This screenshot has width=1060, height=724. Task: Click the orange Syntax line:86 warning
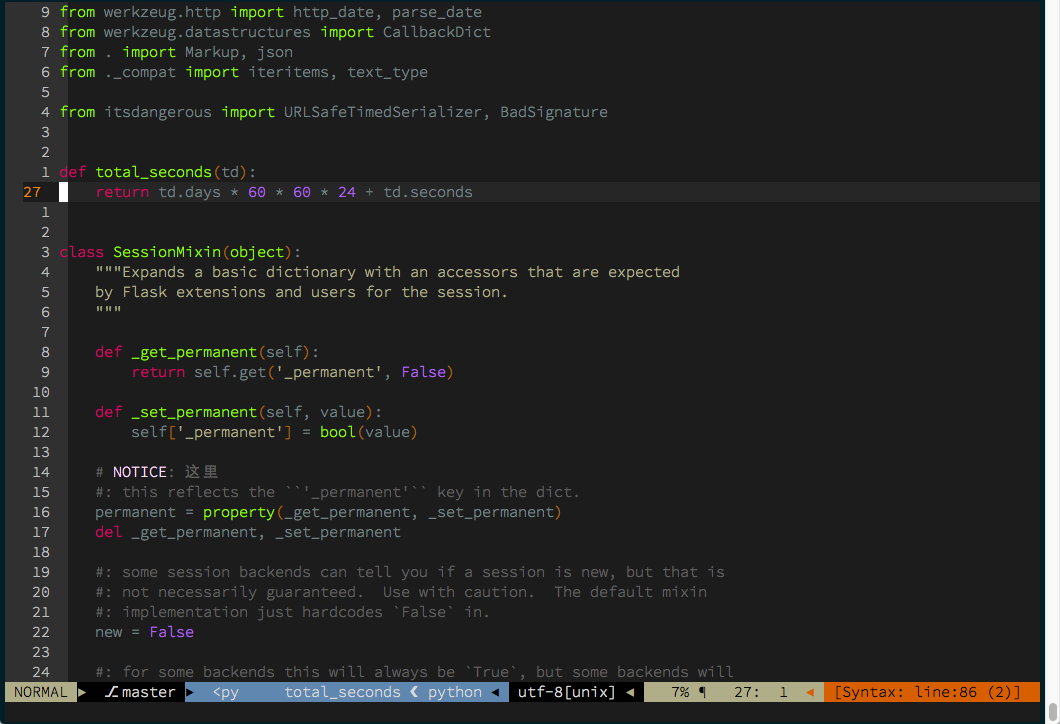click(931, 692)
